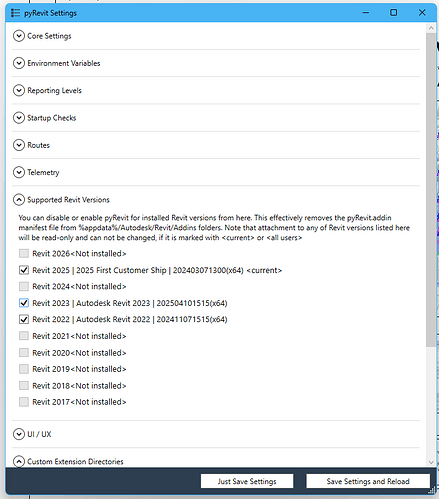
Task: Click Just Save Settings button
Action: (247, 481)
